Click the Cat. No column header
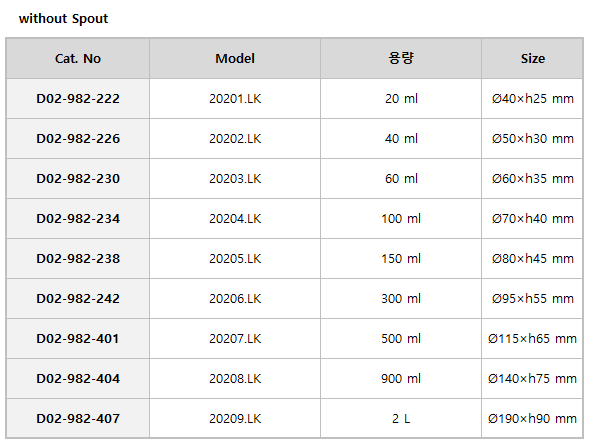 point(78,59)
